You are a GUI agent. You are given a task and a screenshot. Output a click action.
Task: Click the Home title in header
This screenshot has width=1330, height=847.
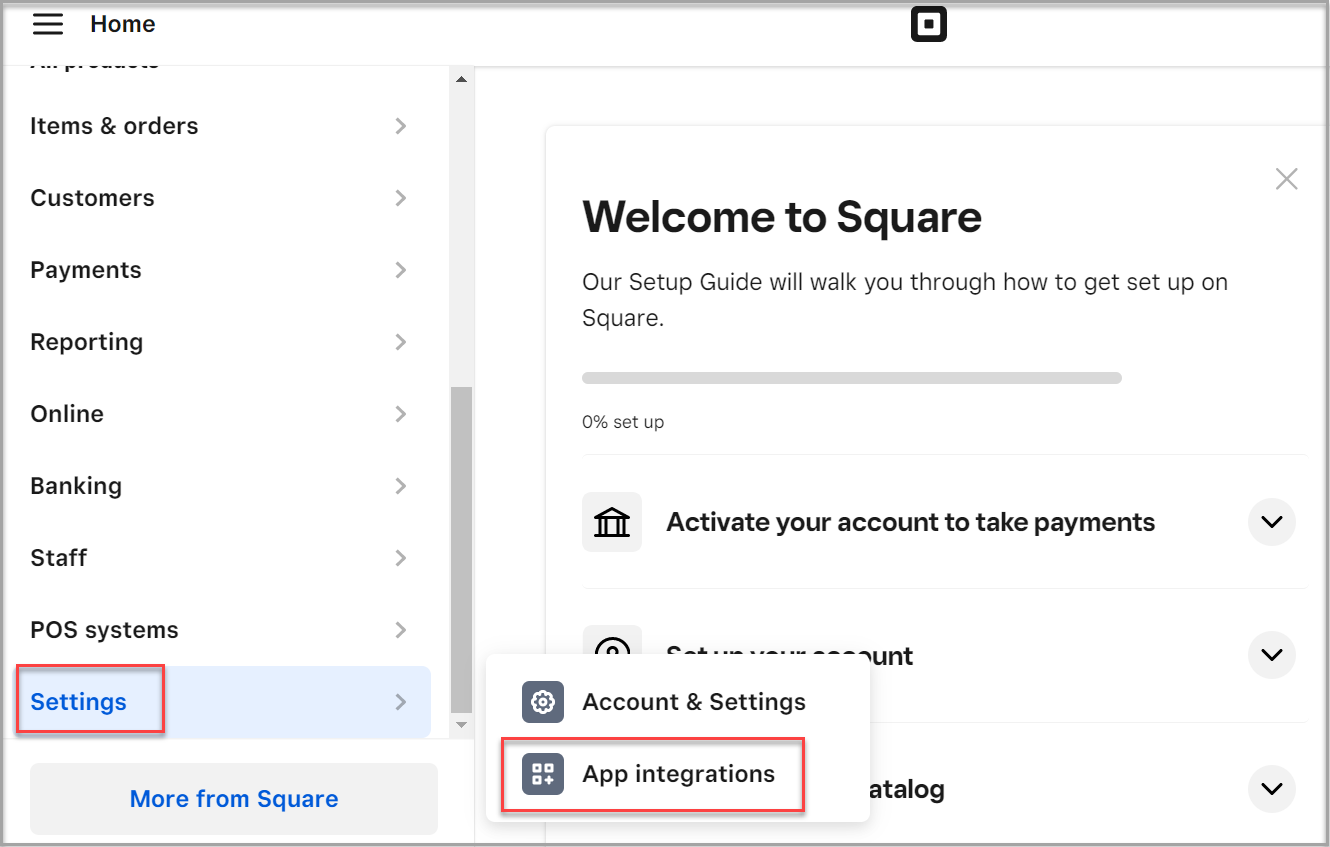(x=123, y=24)
